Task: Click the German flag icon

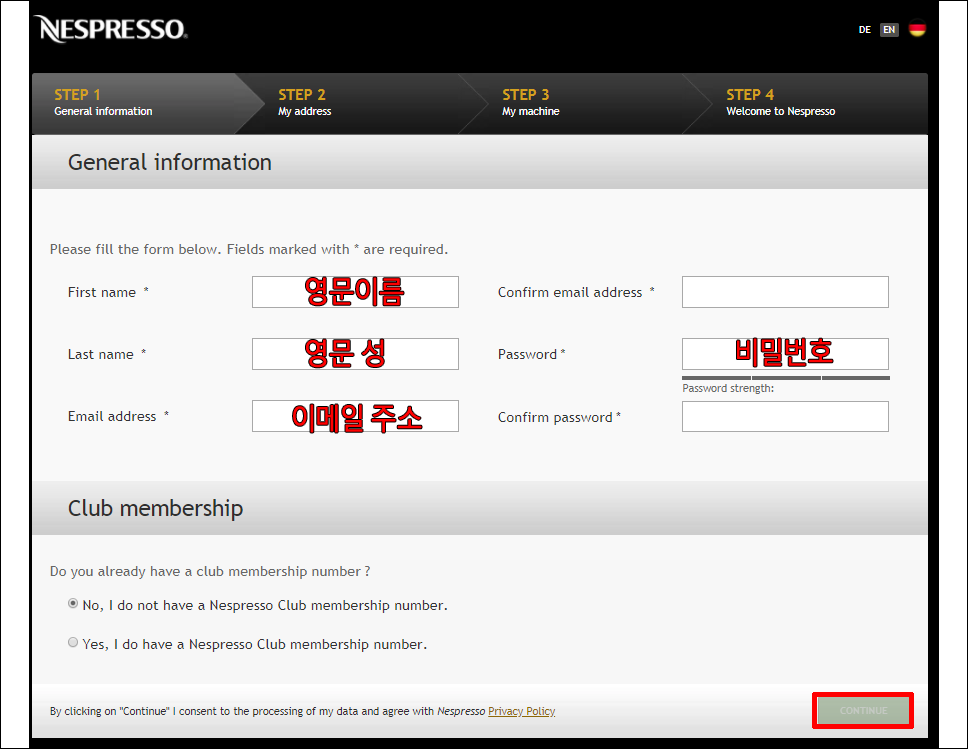Action: tap(917, 29)
